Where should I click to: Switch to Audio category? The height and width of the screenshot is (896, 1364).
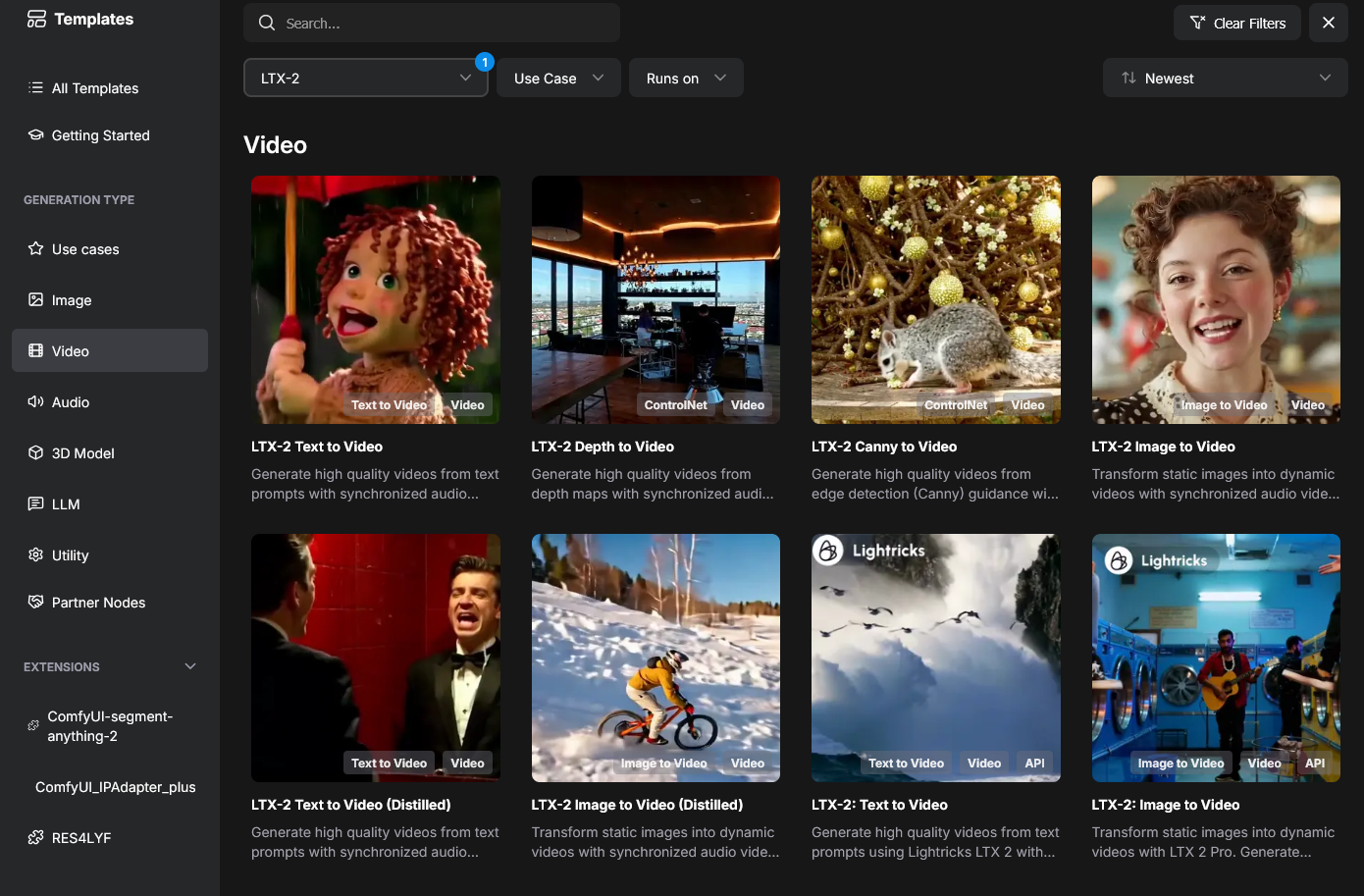pyautogui.click(x=110, y=401)
